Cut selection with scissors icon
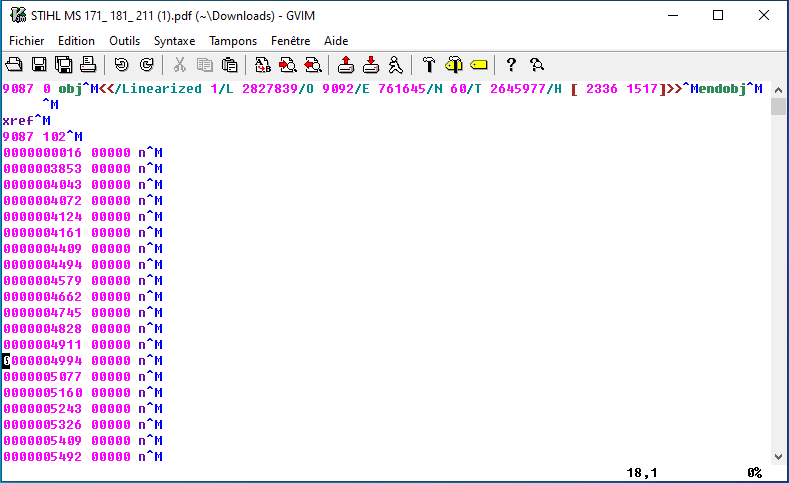Image resolution: width=789 pixels, height=483 pixels. 180,65
